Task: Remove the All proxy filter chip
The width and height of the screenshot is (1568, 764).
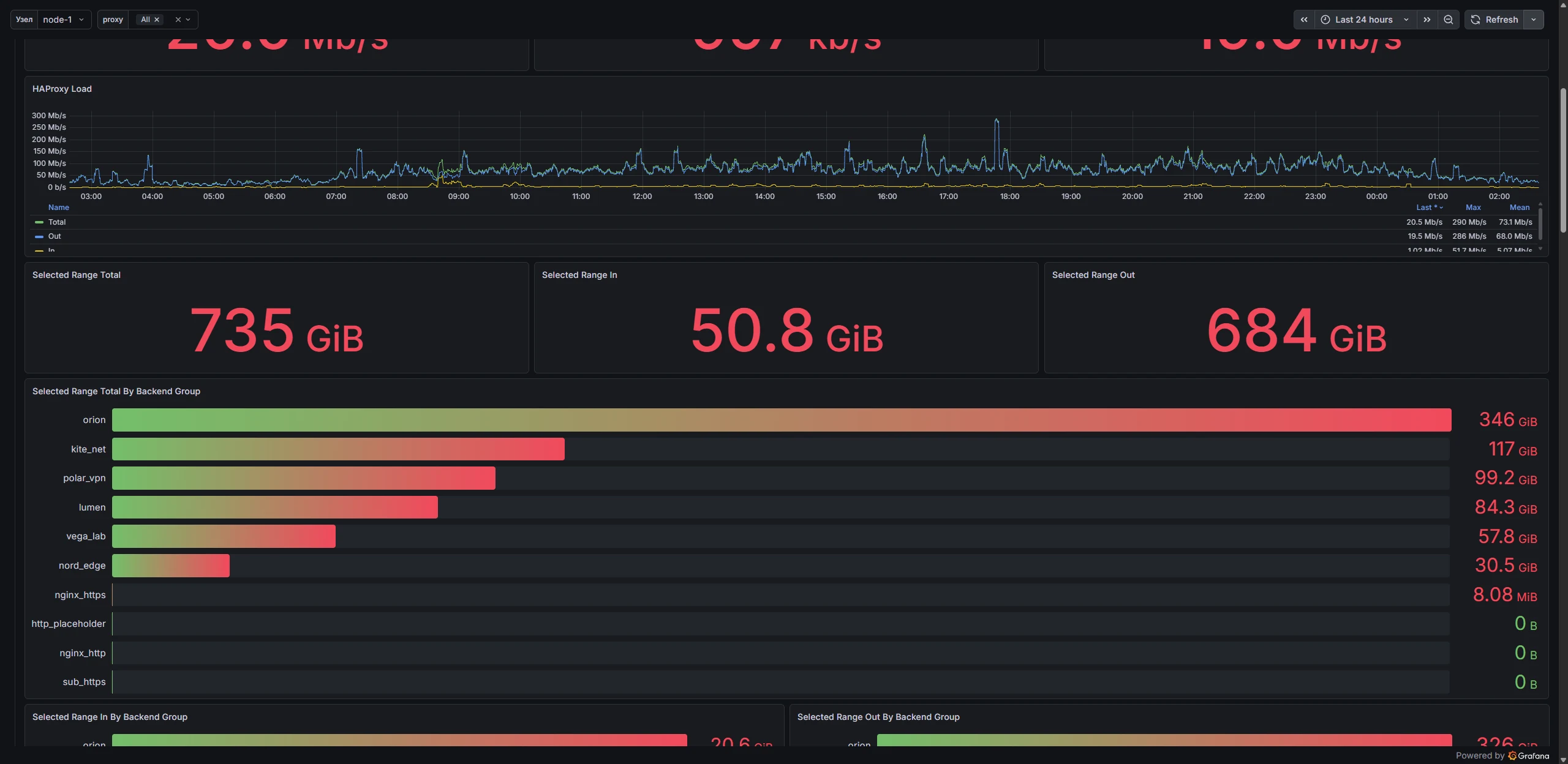Action: click(157, 20)
